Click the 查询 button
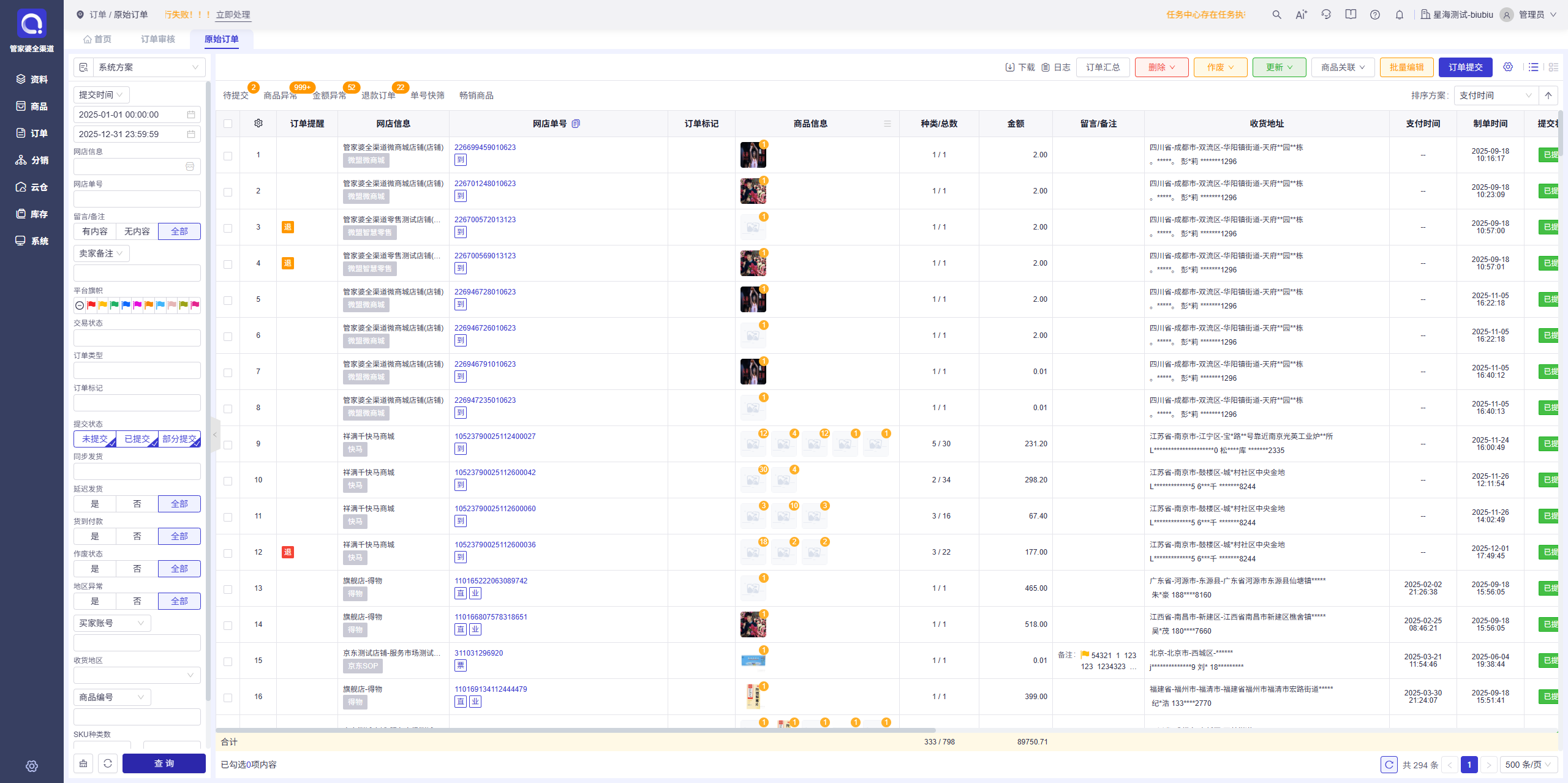Screen dimensions: 1568x783 pos(164,763)
